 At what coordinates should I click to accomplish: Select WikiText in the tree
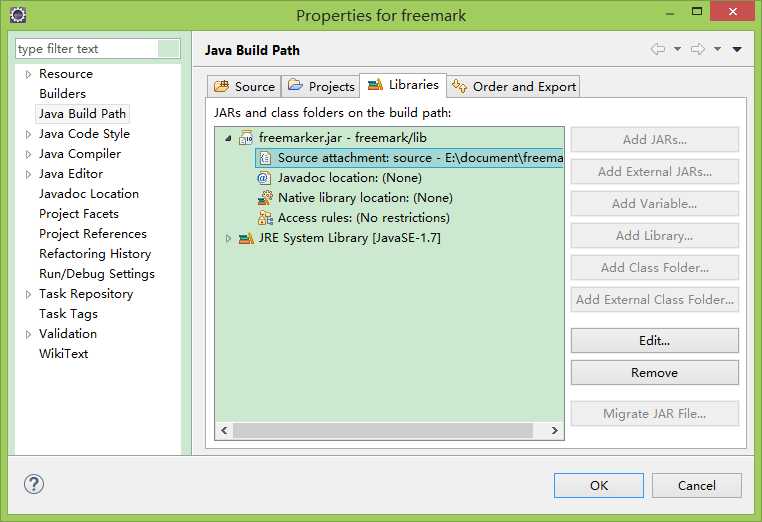point(63,354)
